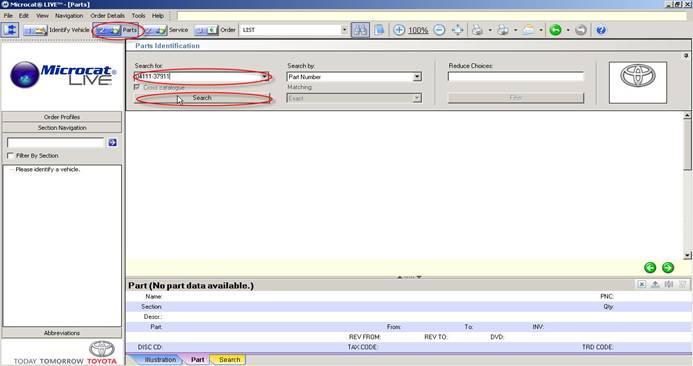Open the Order Details menu

pyautogui.click(x=107, y=15)
